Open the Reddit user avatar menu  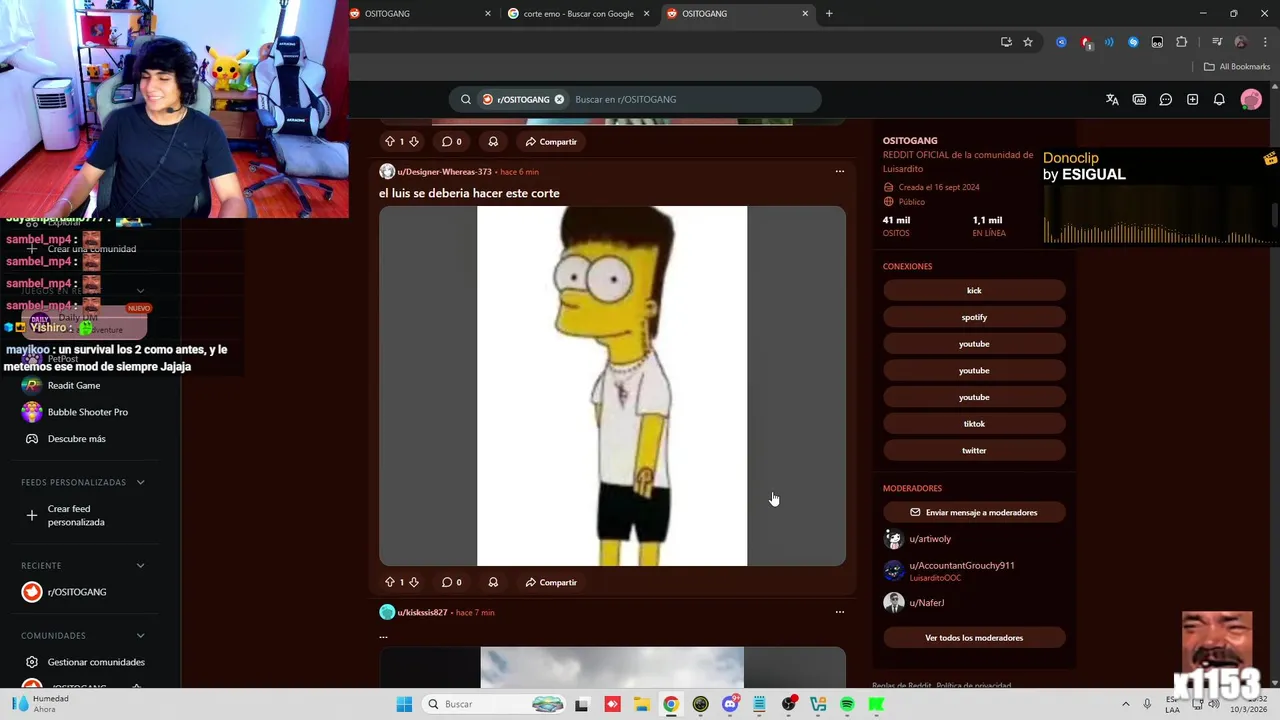[x=1251, y=99]
